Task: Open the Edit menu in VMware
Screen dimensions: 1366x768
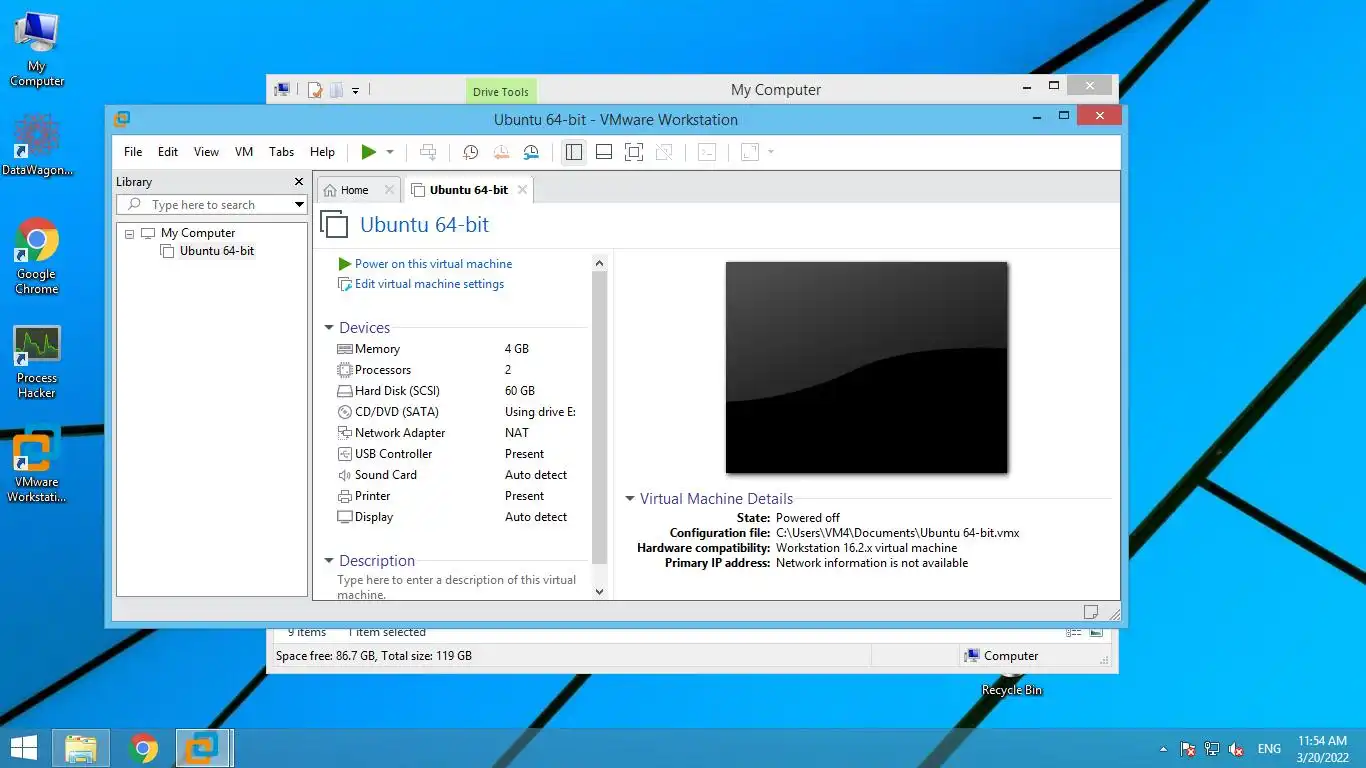Action: click(x=168, y=152)
